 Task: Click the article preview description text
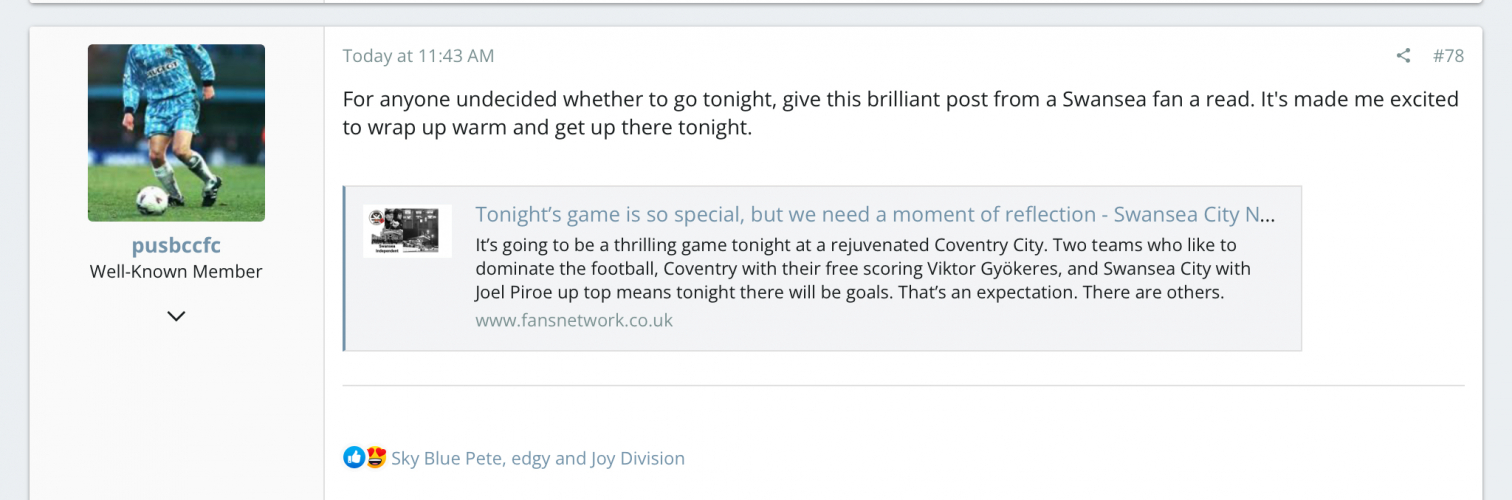click(x=860, y=268)
